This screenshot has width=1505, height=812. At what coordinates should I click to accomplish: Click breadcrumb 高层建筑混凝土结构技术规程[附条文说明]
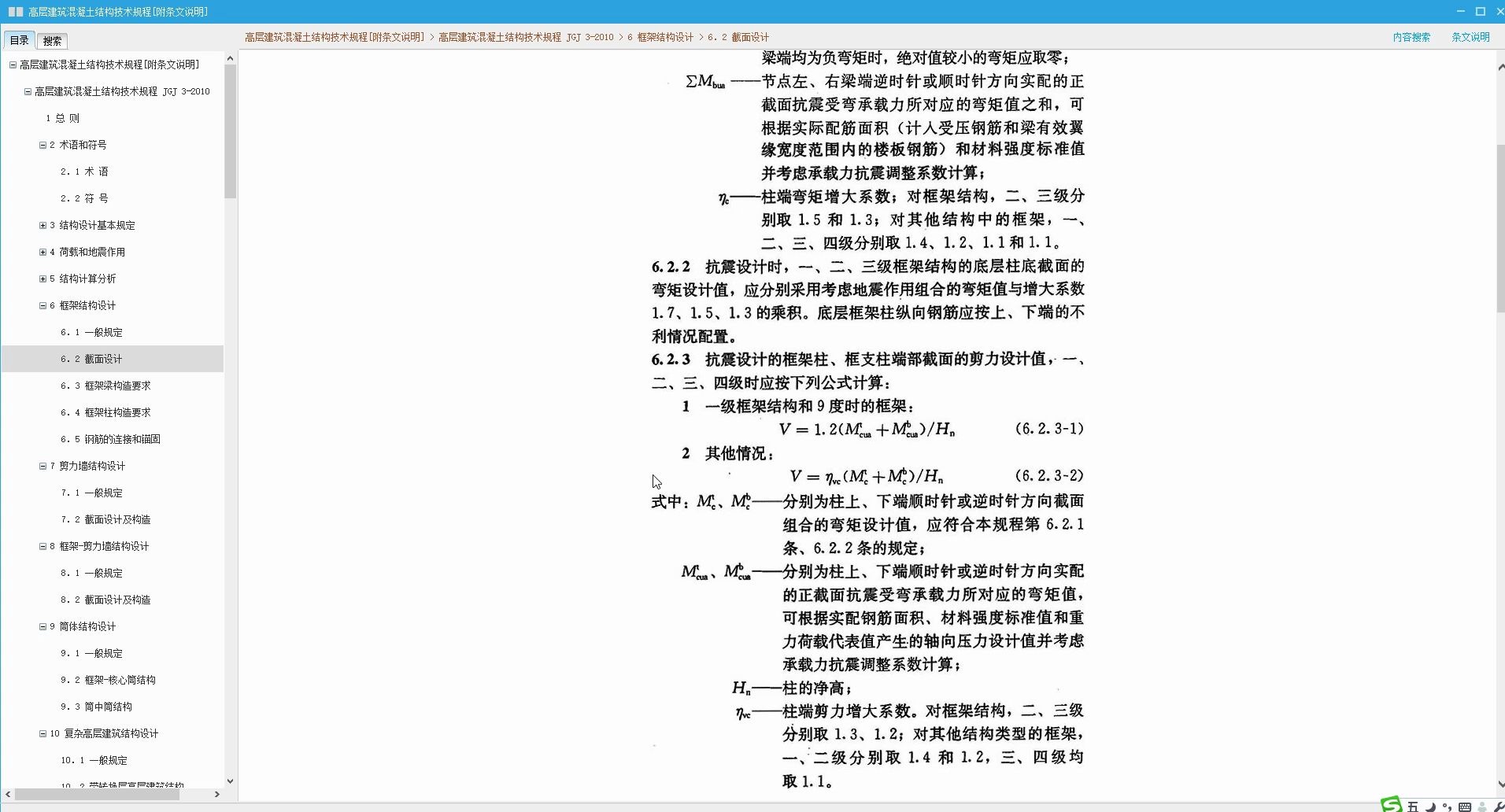[x=335, y=37]
